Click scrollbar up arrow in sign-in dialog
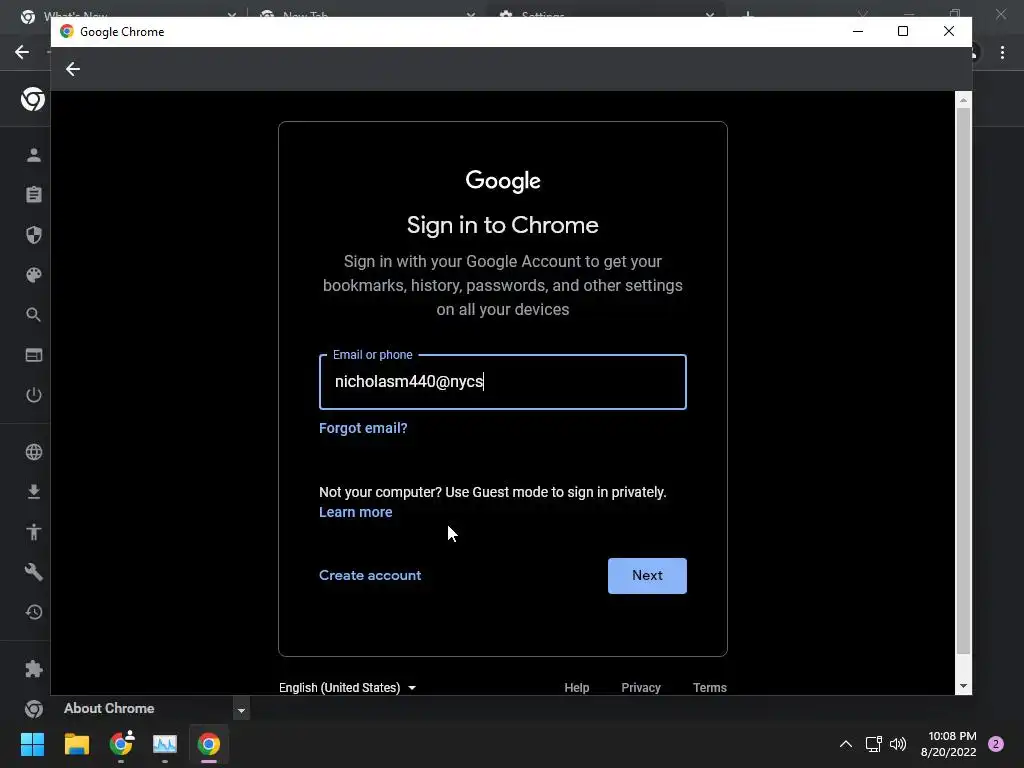The height and width of the screenshot is (768, 1024). 963,100
